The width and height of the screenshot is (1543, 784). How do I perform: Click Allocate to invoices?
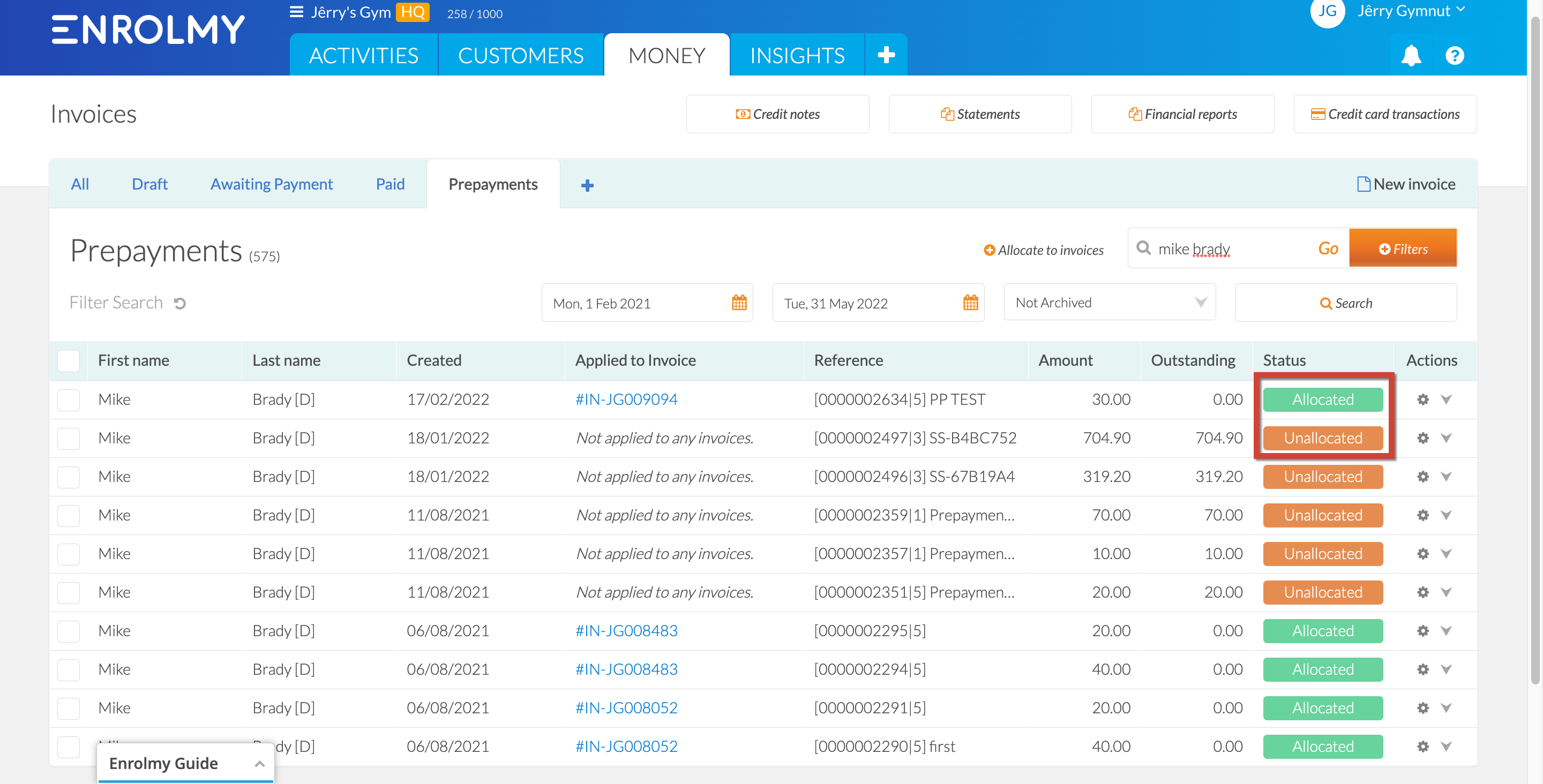1044,250
